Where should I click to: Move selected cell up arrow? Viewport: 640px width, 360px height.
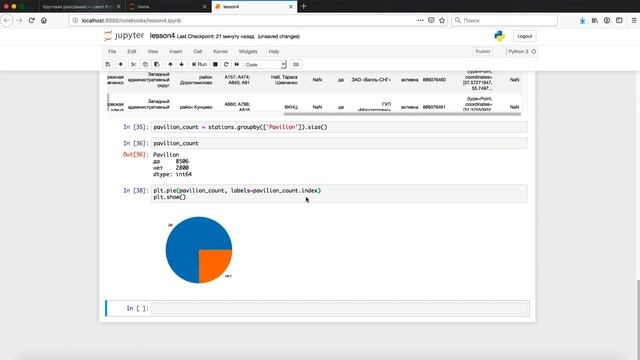170,64
